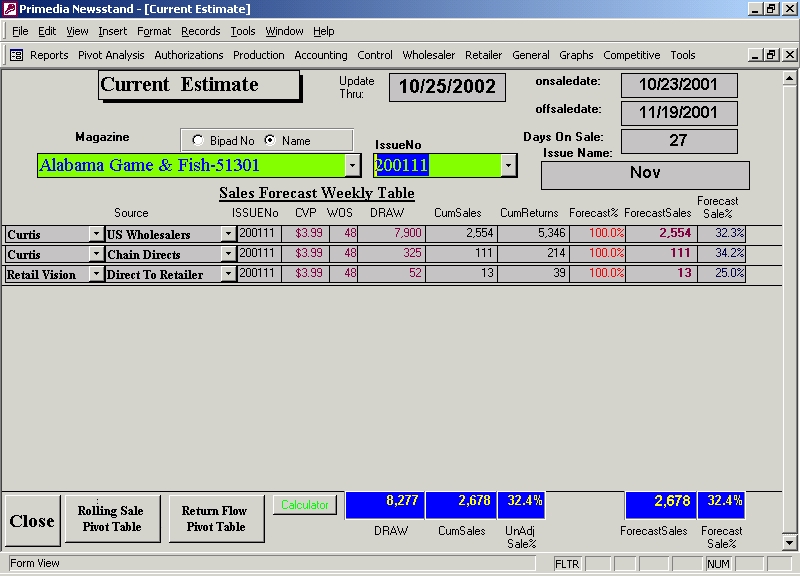Open the Retail Vision row dropdown
Screen dimensions: 800x576
tap(96, 274)
